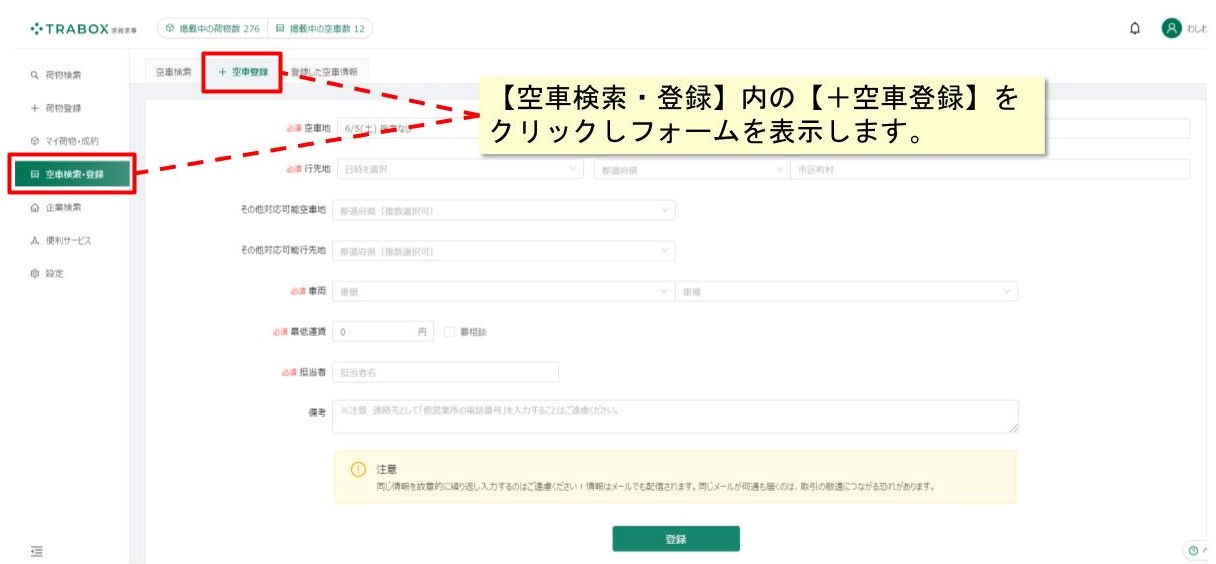Switch to the ＋空車登録 tab
Image resolution: width=1216 pixels, height=564 pixels.
click(243, 72)
